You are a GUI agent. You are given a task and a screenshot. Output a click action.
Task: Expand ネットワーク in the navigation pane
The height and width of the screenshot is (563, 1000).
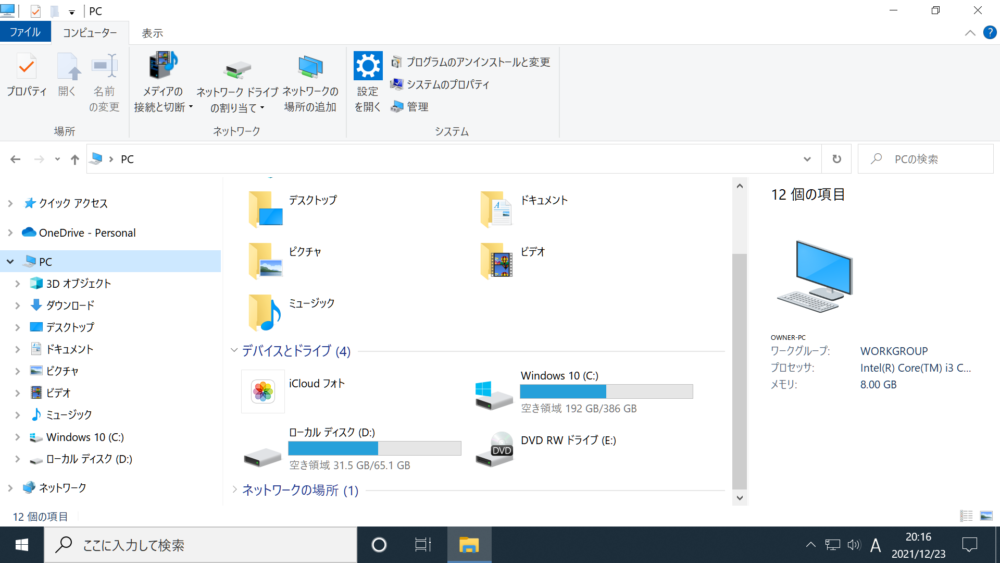tap(10, 488)
